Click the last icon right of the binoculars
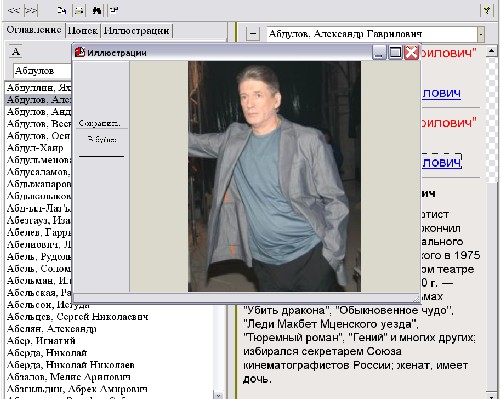The image size is (500, 399). click(114, 10)
